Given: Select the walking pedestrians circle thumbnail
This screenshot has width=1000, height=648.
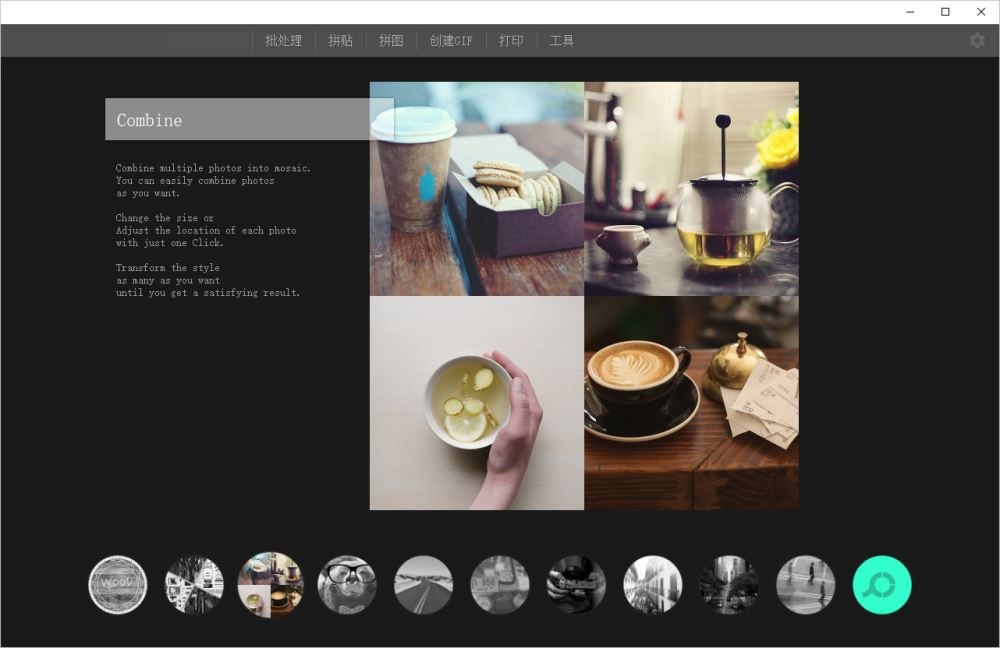Looking at the screenshot, I should (805, 585).
